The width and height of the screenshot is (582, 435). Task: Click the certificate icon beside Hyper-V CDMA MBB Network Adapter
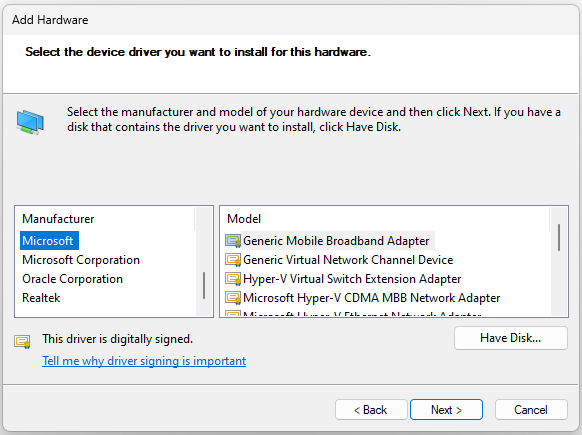233,298
